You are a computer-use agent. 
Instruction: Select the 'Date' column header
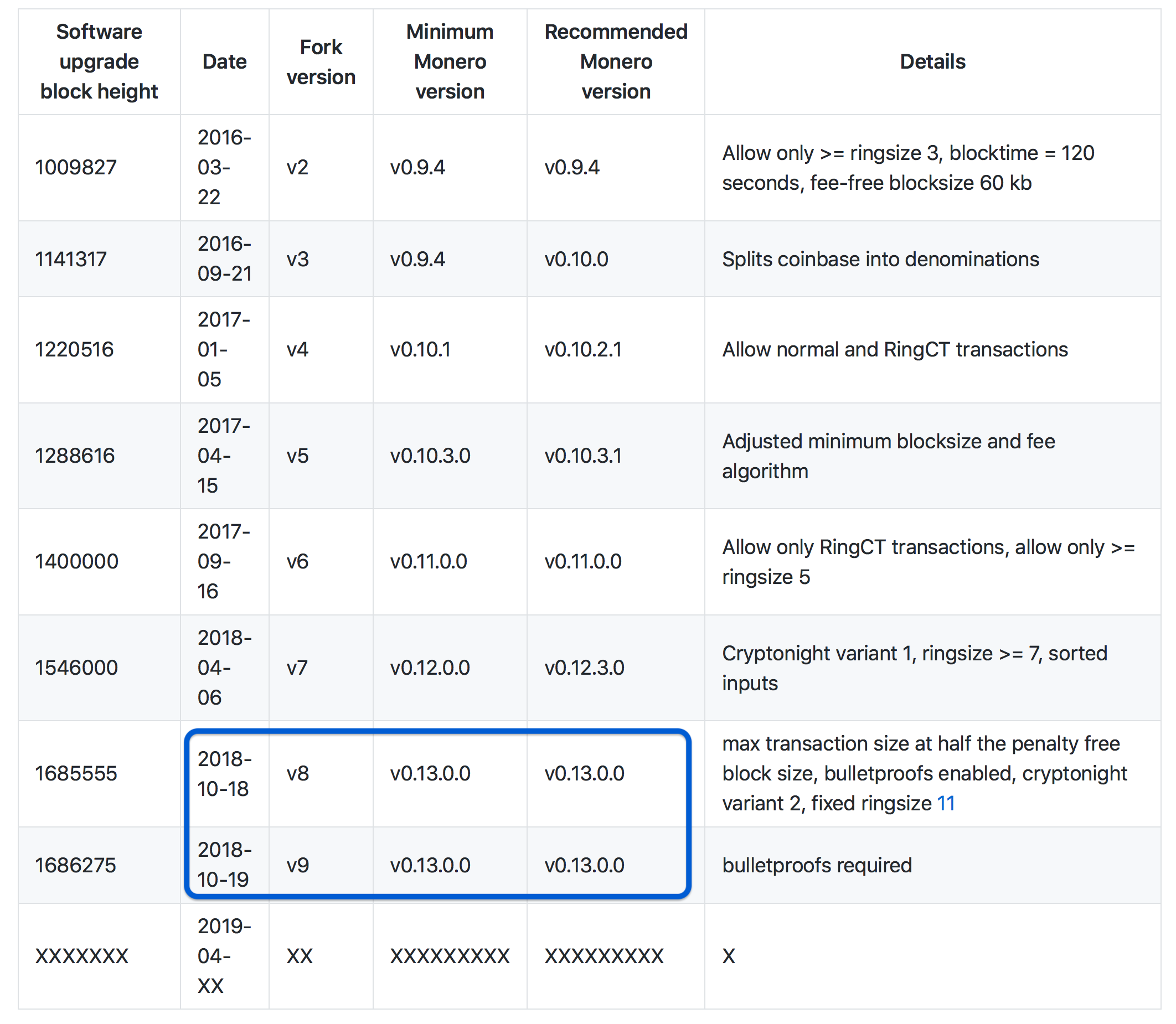[x=225, y=61]
